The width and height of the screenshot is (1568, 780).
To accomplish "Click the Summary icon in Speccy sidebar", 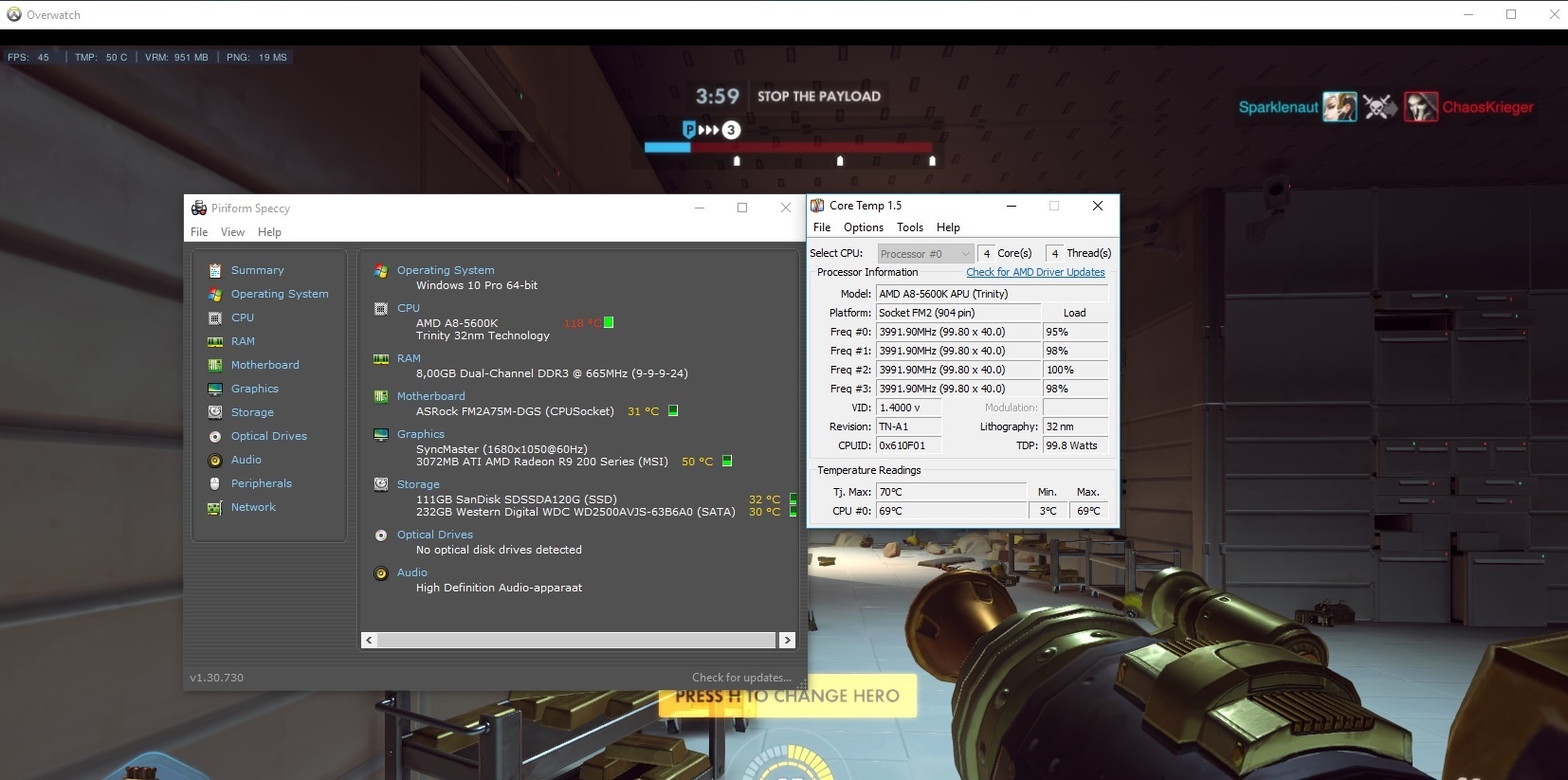I will (x=215, y=270).
